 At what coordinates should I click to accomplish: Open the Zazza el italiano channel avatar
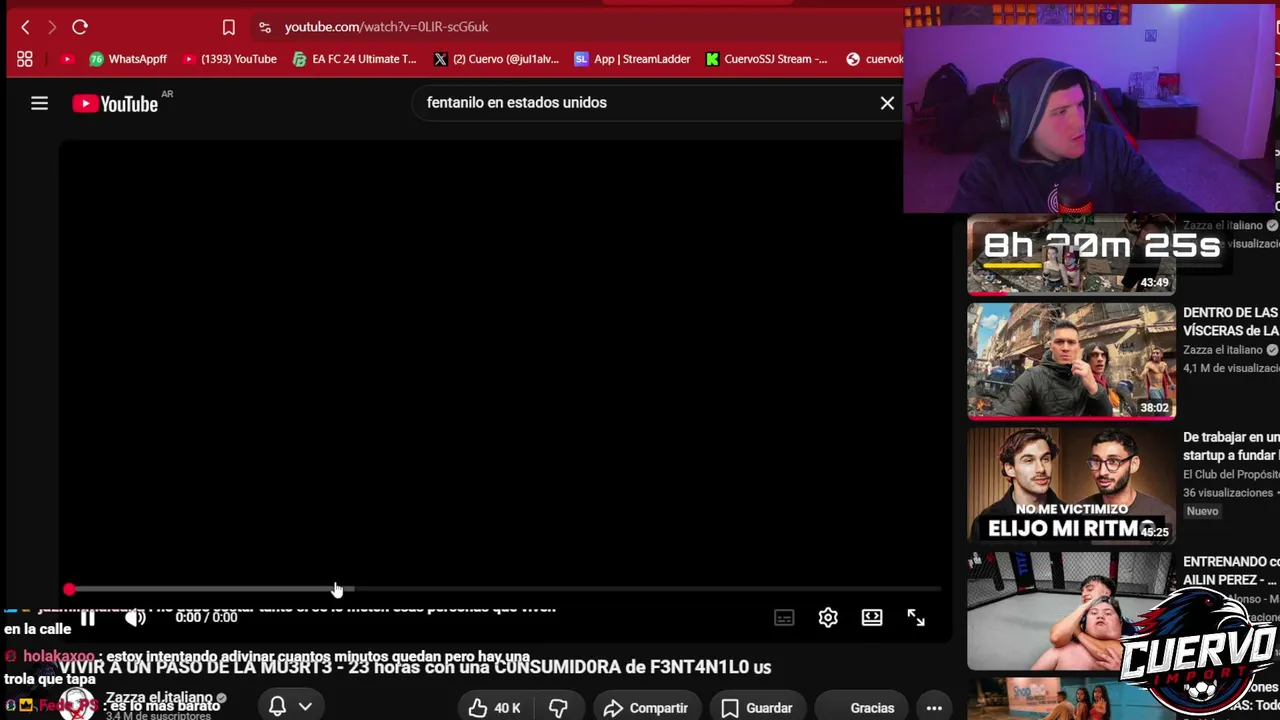coord(76,704)
